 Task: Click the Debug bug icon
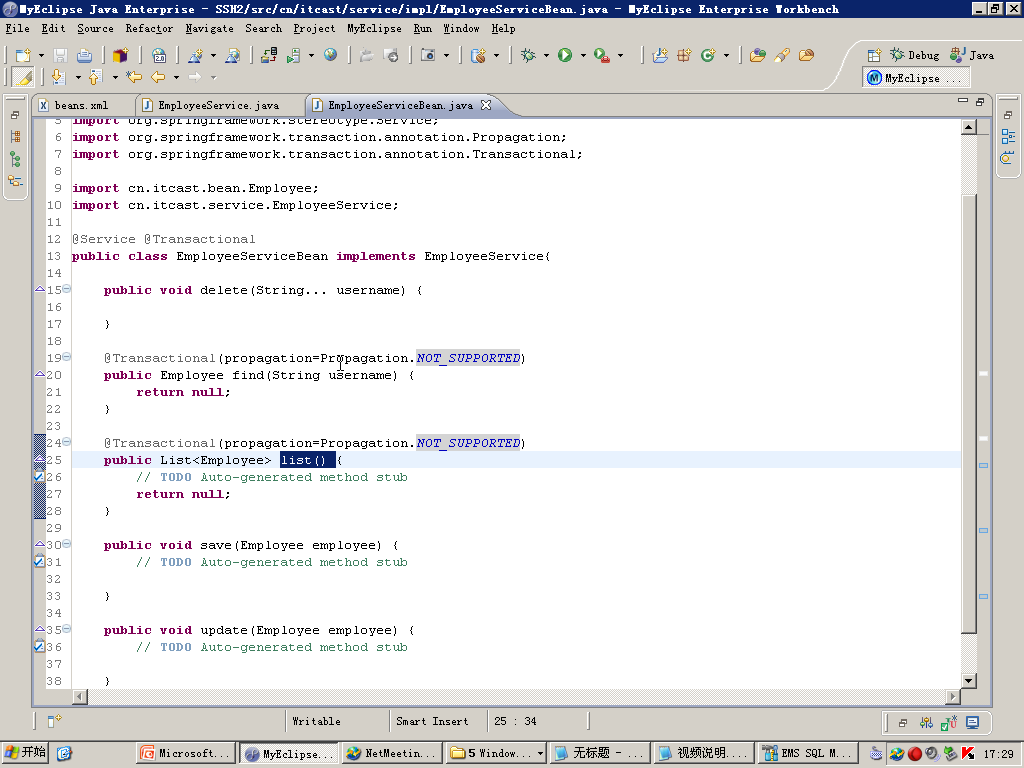[x=528, y=56]
